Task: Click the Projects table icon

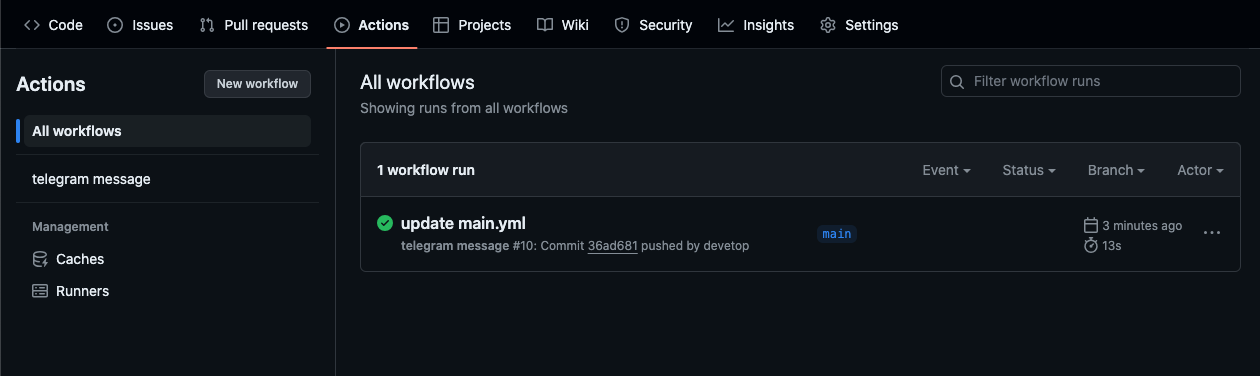Action: point(441,25)
